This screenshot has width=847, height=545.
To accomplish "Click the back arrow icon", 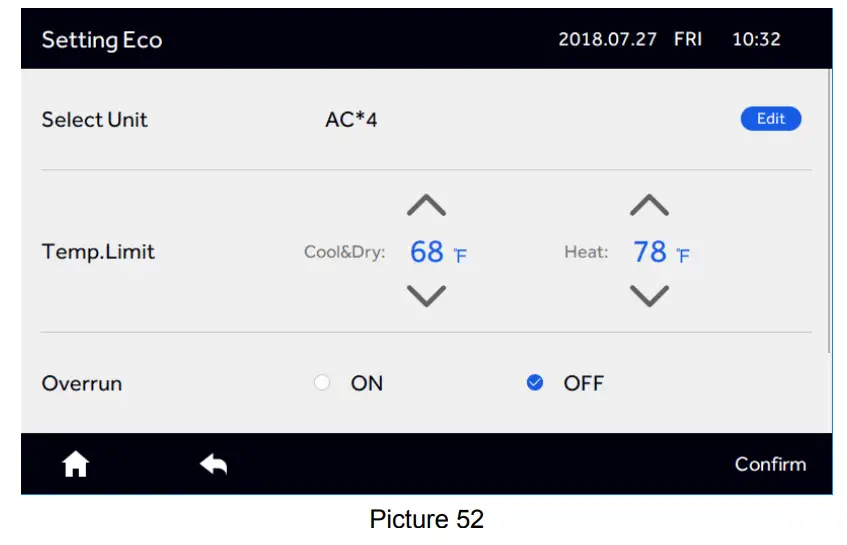I will click(213, 463).
